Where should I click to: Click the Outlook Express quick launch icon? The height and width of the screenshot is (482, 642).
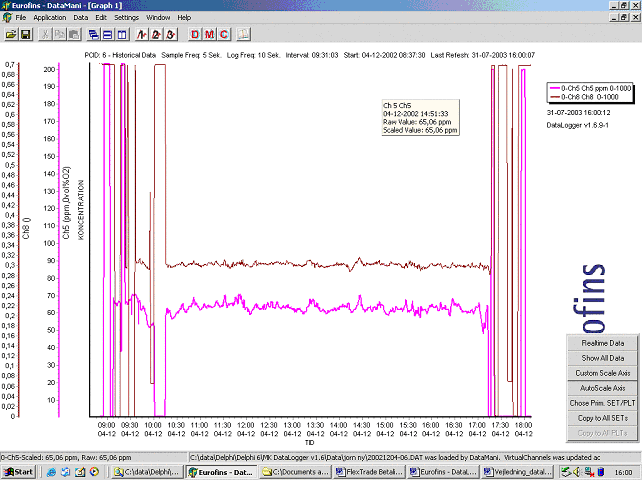point(66,472)
